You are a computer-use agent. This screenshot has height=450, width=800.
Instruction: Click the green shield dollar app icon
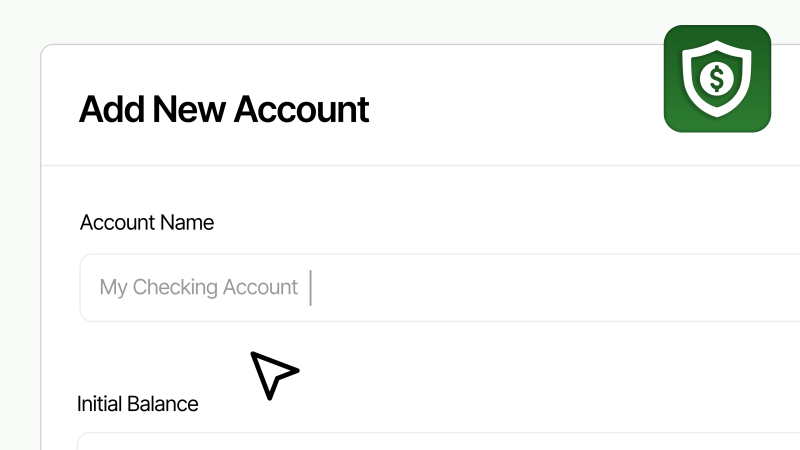[x=717, y=78]
